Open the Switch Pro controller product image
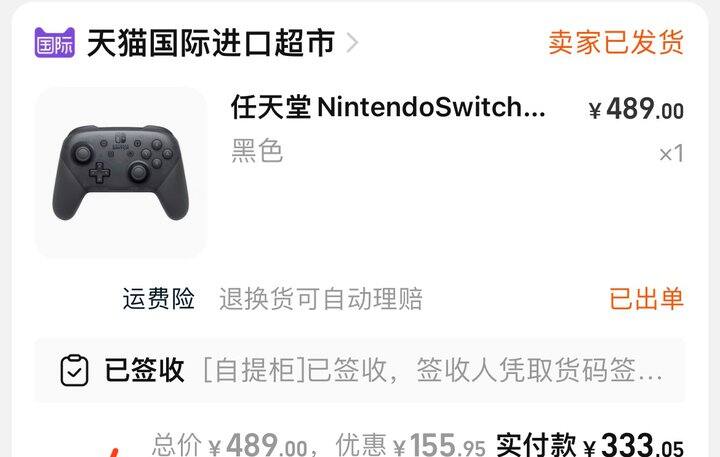Viewport: 720px width, 457px height. pos(121,173)
